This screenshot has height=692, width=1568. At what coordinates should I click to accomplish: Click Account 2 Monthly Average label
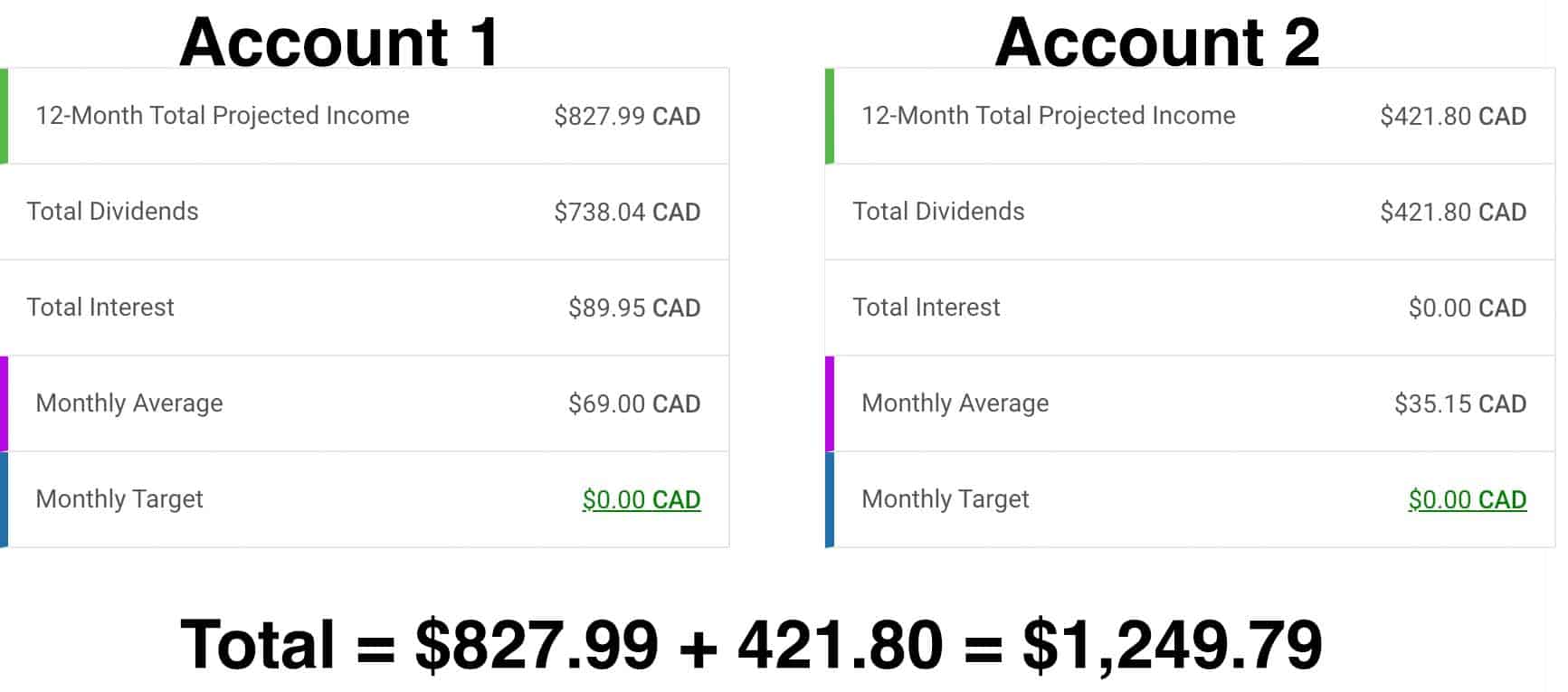point(955,403)
